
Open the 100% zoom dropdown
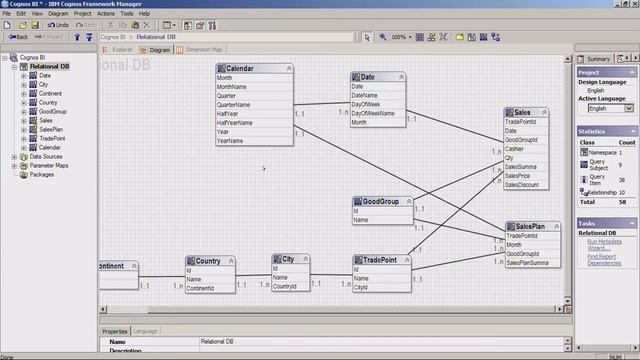410,37
